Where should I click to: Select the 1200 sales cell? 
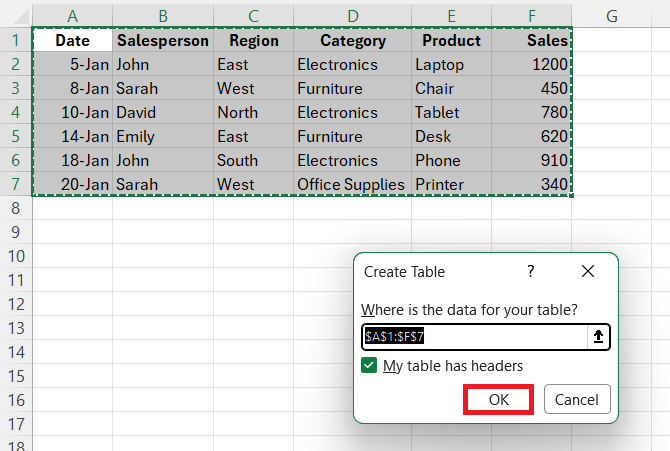point(532,64)
